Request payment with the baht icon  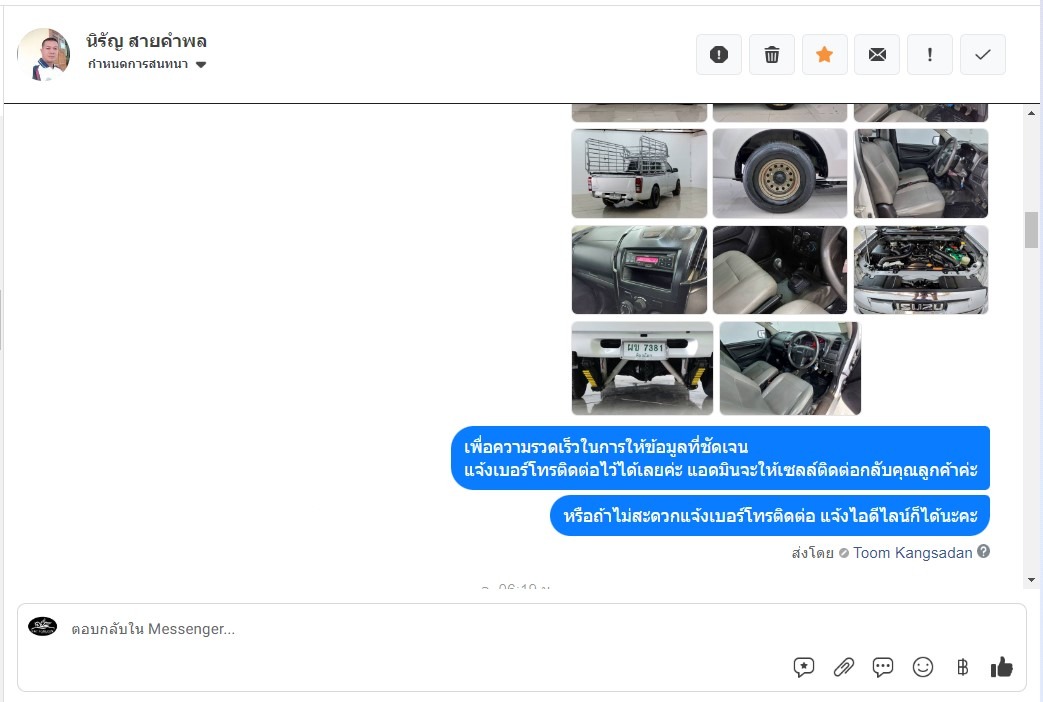point(963,667)
